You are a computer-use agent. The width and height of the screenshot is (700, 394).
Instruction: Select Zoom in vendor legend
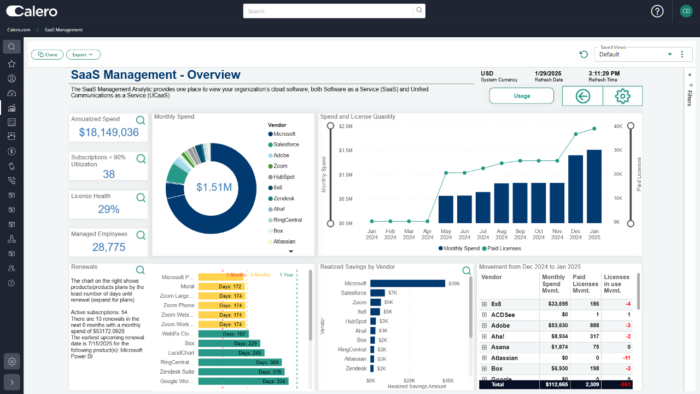point(278,166)
